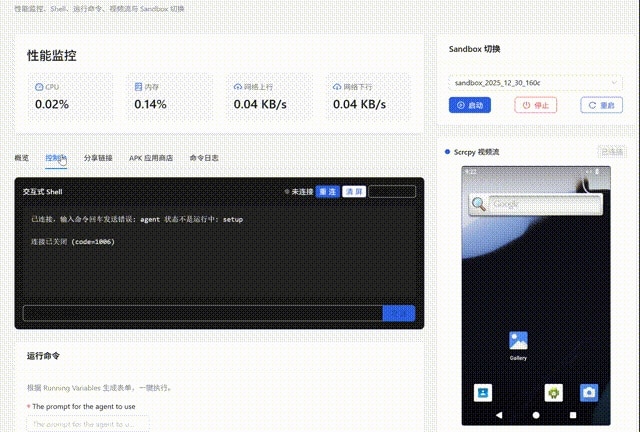Click the label The prompt for the agent to use
Viewport: 640px width, 432px height.
coord(84,406)
